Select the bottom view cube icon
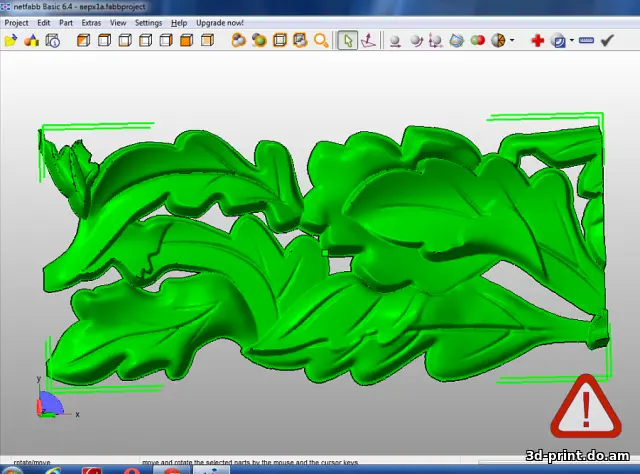 tap(125, 40)
